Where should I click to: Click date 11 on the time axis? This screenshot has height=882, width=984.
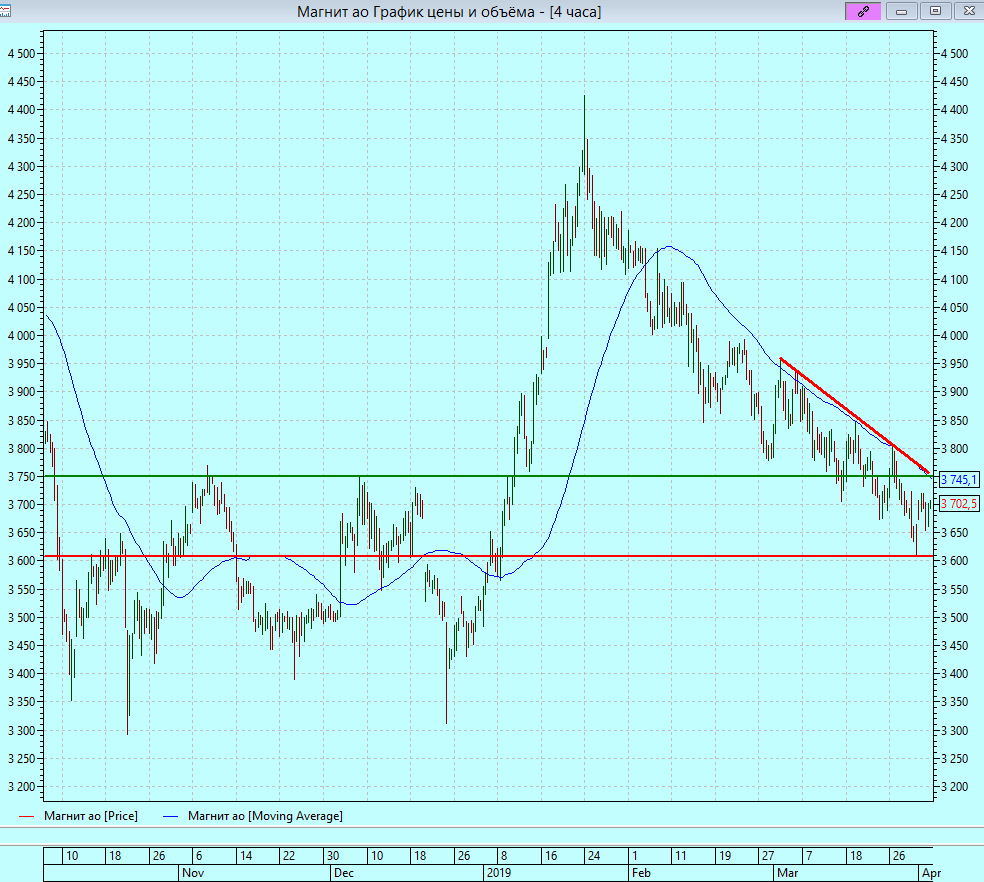pos(681,856)
